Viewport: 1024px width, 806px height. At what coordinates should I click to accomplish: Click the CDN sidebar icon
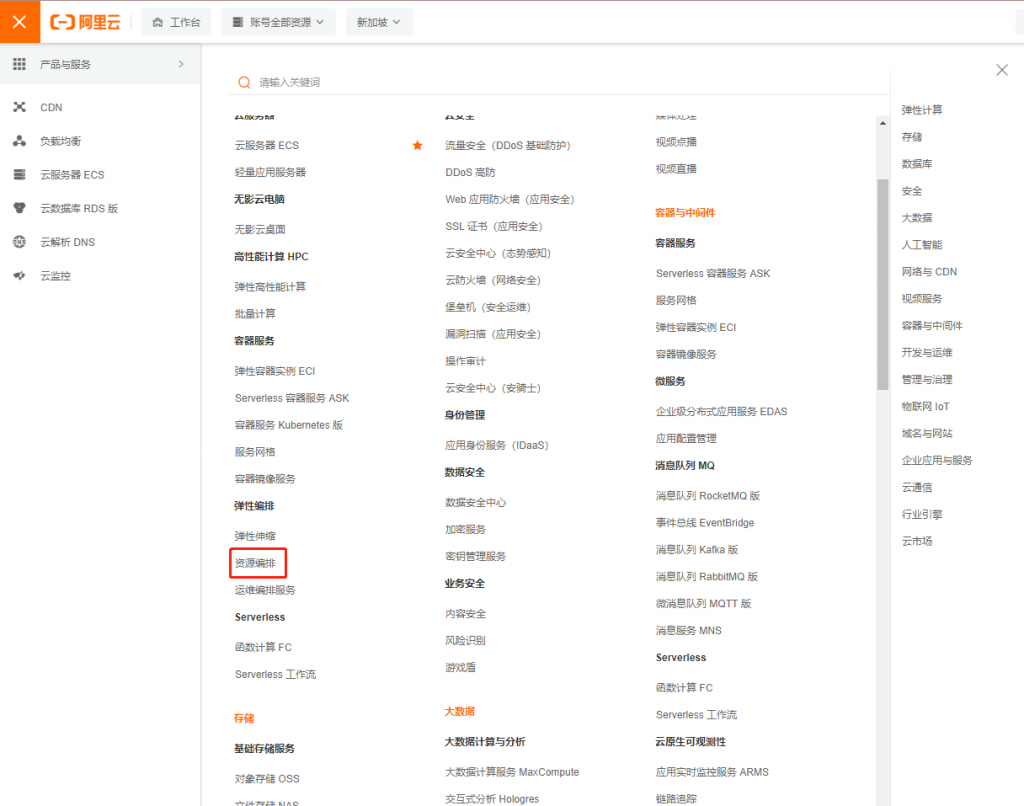pos(20,107)
